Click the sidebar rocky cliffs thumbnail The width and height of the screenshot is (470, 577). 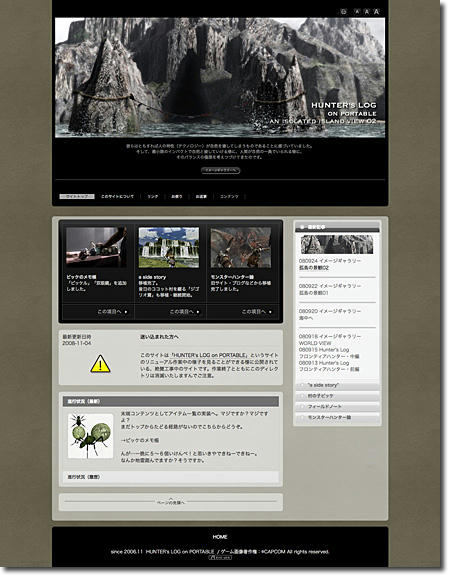coord(337,245)
